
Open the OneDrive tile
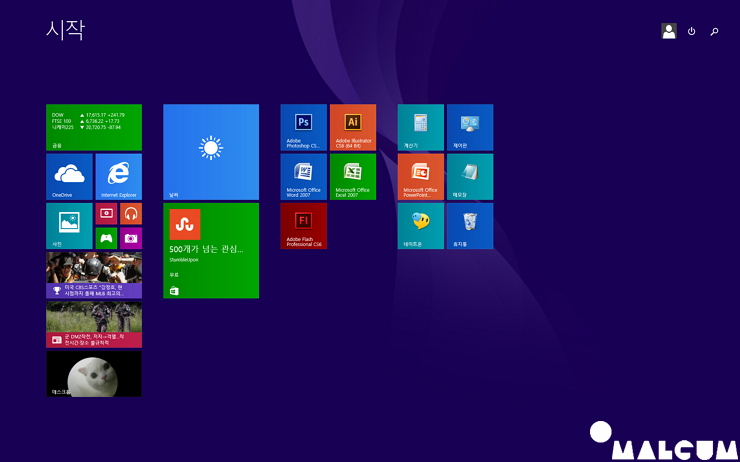tap(69, 176)
